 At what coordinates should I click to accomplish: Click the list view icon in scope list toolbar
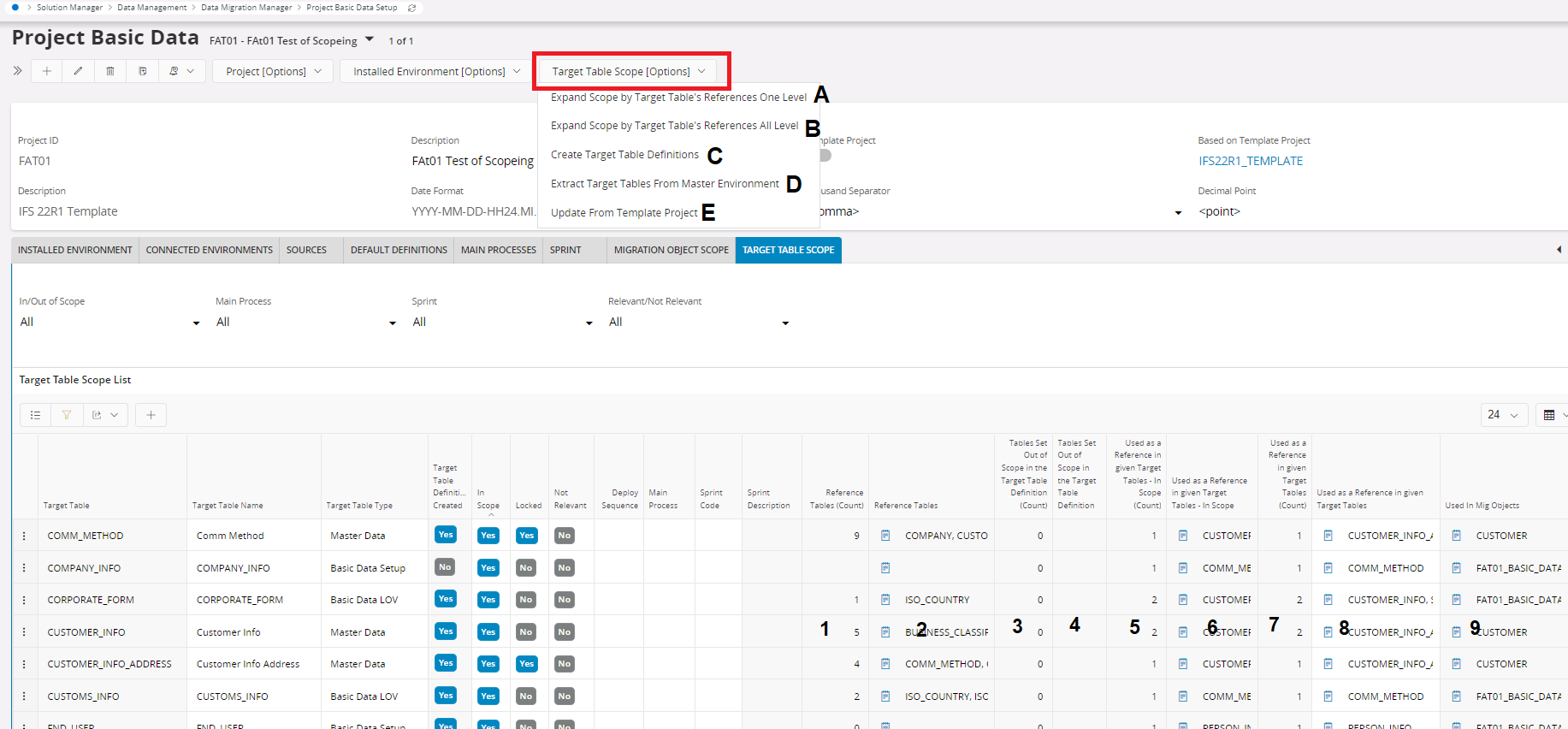click(x=35, y=415)
